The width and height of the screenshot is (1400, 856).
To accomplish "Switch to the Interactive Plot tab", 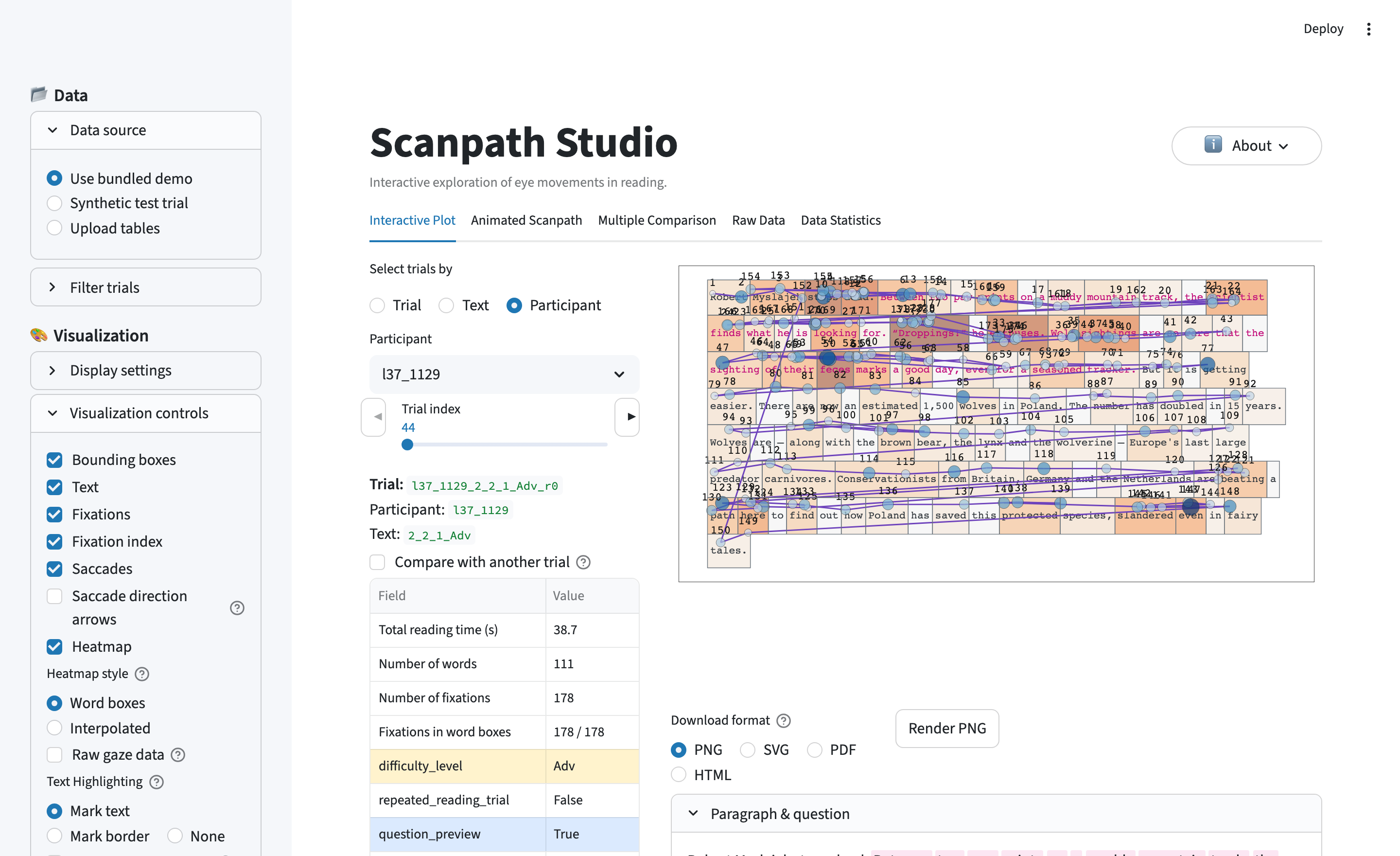I will click(x=412, y=220).
